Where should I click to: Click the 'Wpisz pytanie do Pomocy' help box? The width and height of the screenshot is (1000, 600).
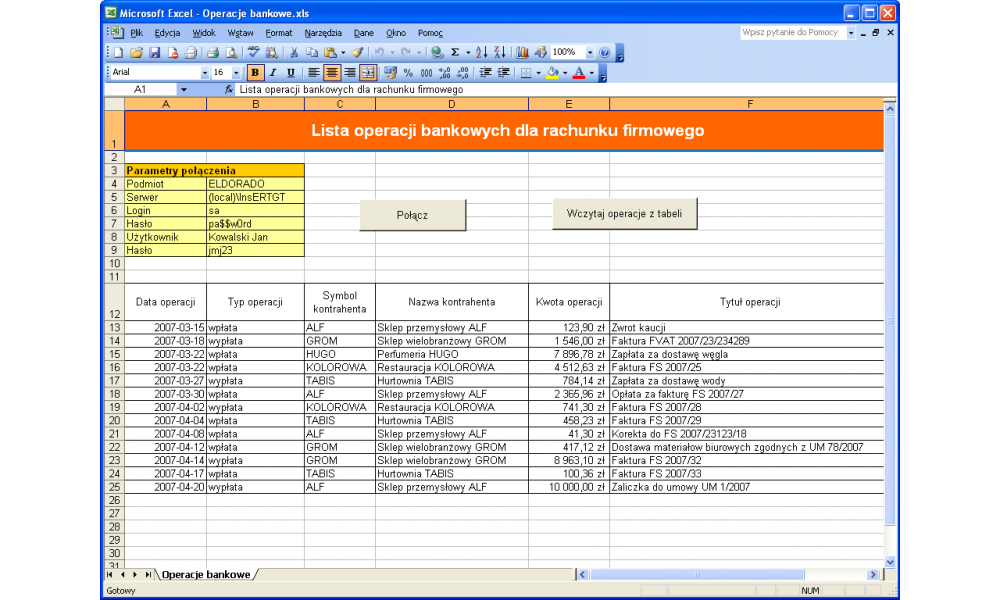(x=793, y=33)
